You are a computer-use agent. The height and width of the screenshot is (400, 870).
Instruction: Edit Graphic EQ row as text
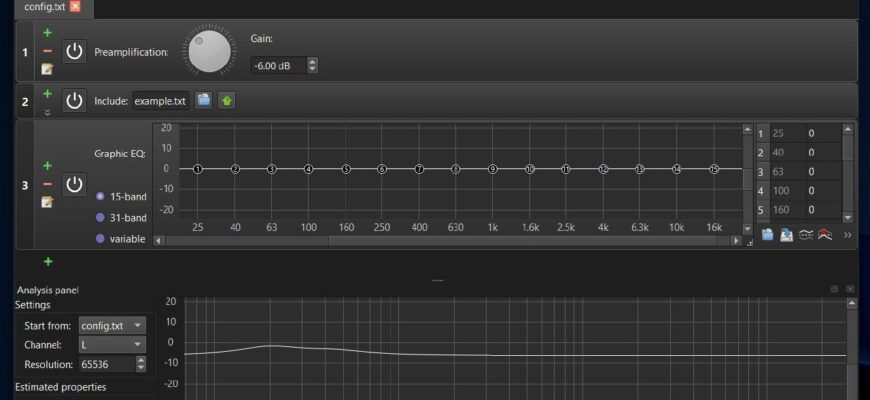click(48, 202)
